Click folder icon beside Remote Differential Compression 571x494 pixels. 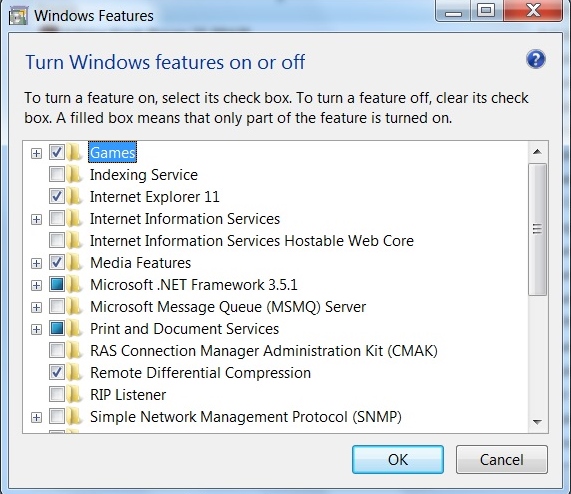pos(75,372)
